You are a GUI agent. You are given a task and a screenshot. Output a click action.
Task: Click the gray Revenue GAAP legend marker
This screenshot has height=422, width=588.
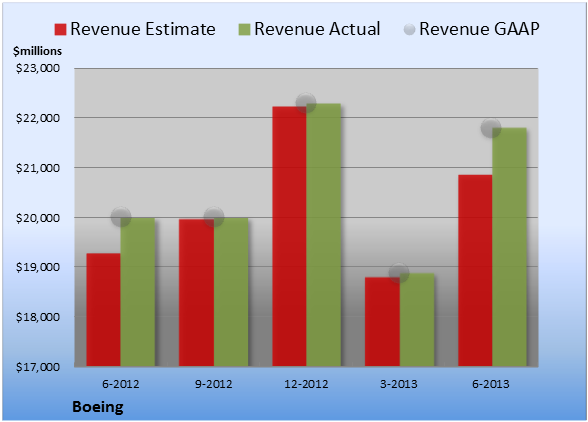pyautogui.click(x=410, y=30)
